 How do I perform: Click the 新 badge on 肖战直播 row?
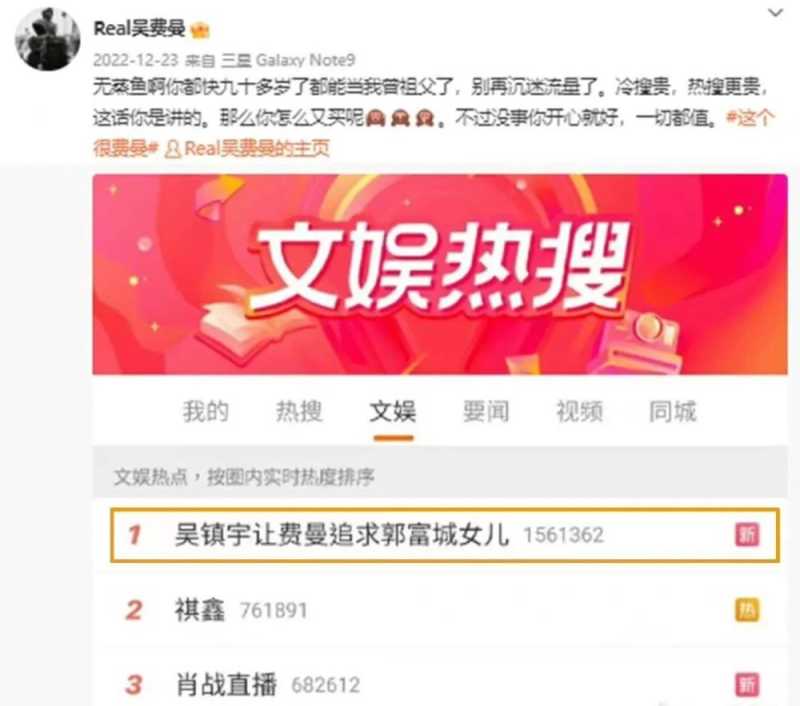click(x=747, y=685)
